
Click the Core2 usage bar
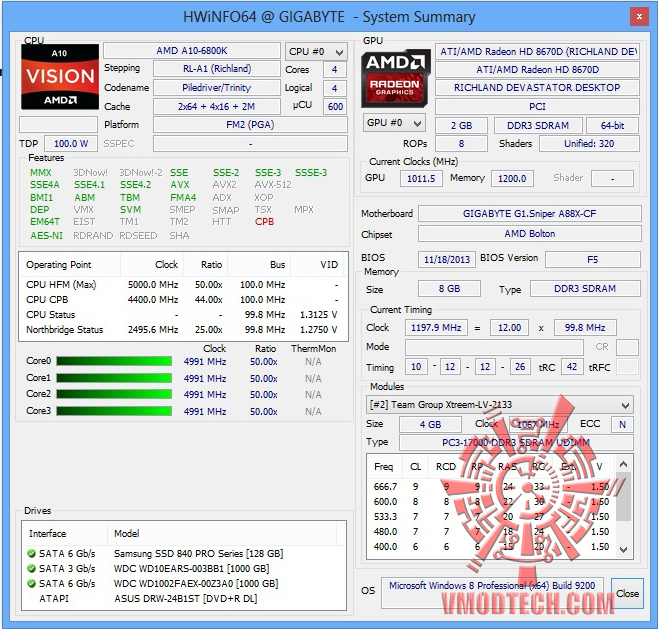pos(114,394)
